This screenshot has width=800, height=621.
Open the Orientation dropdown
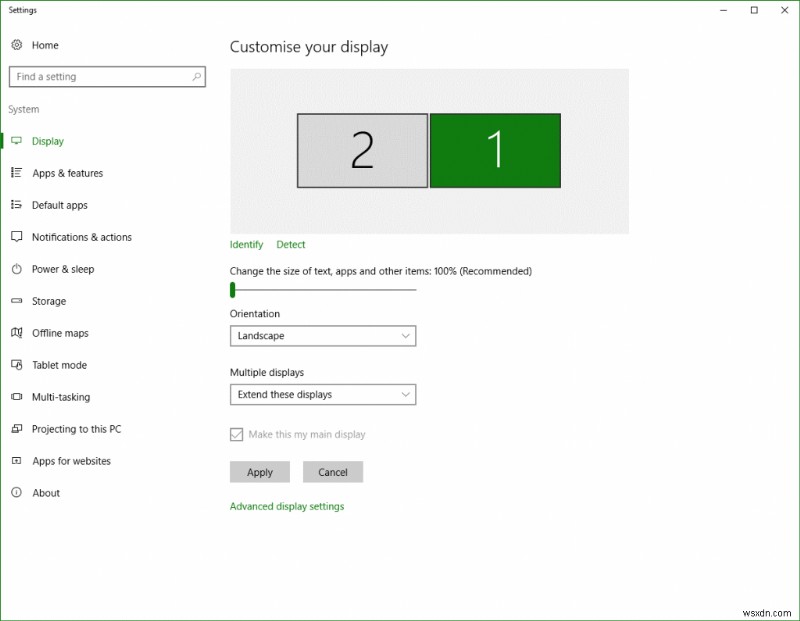click(322, 336)
